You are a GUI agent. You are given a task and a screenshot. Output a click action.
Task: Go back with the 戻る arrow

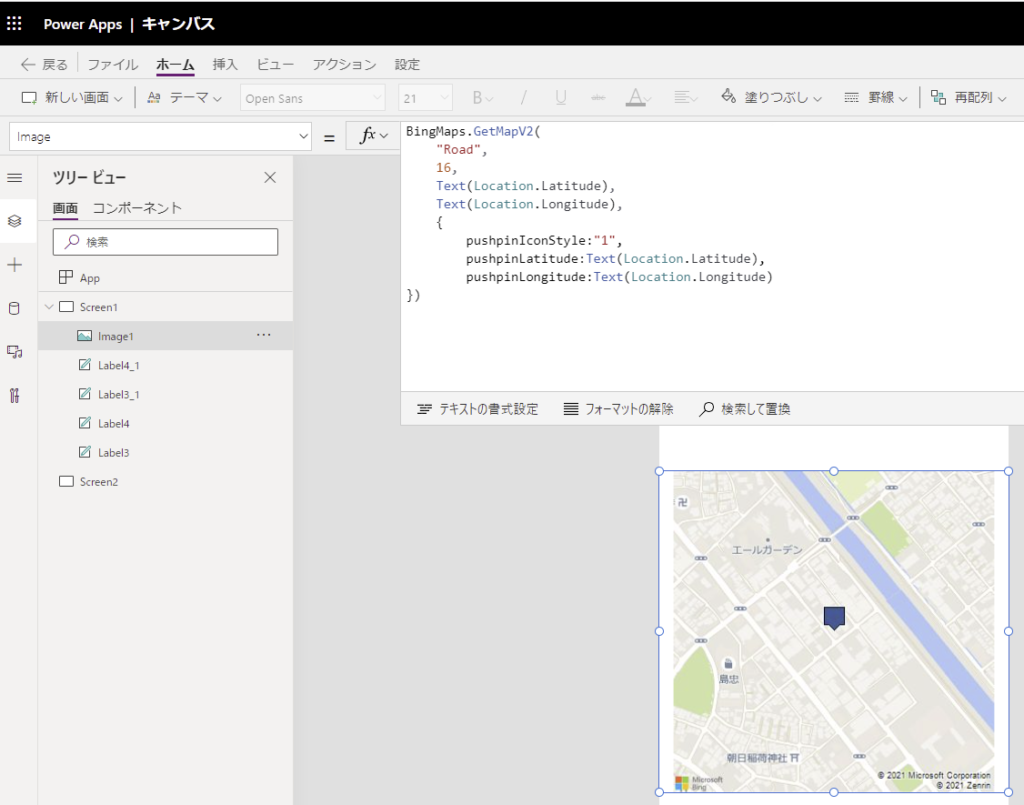point(44,65)
